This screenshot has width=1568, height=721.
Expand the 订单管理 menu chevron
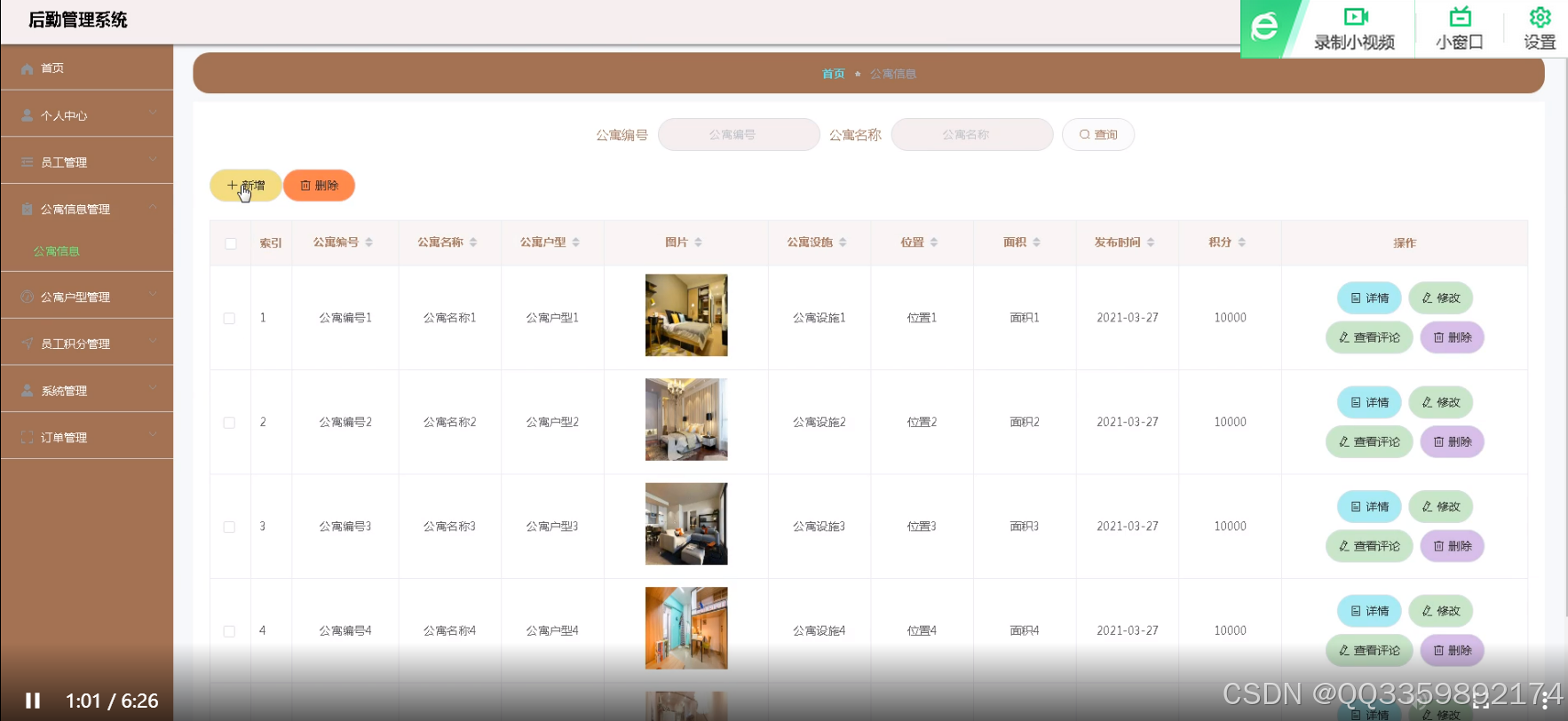click(153, 435)
